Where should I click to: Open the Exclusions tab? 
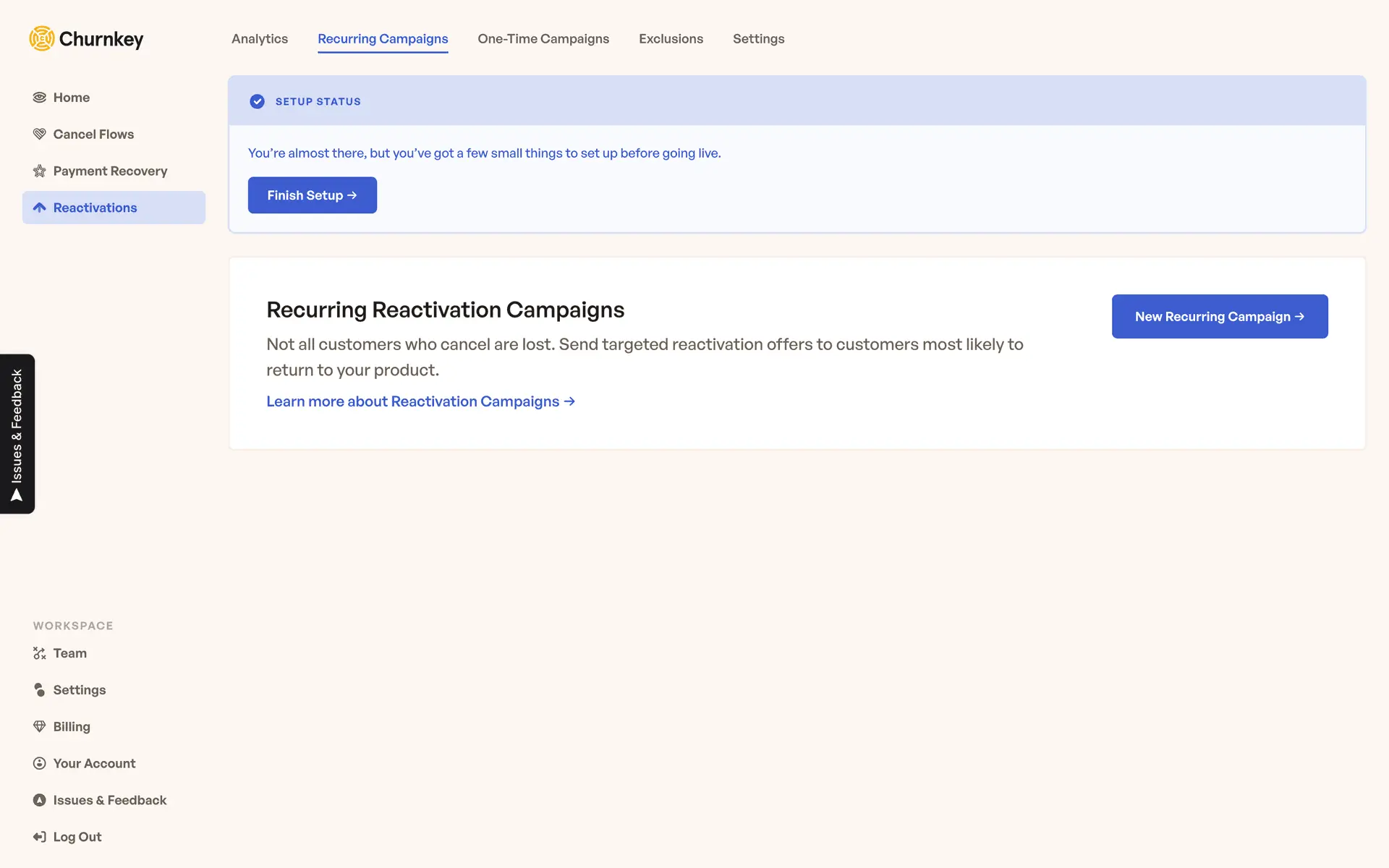671,39
